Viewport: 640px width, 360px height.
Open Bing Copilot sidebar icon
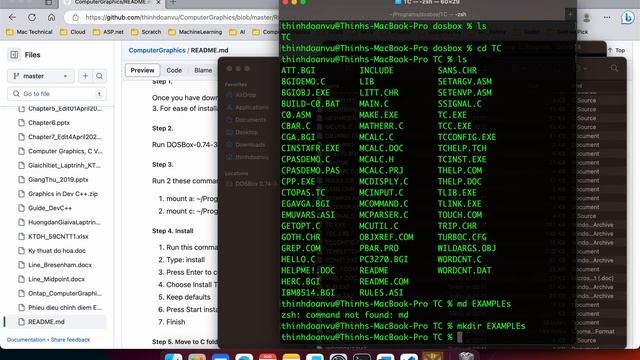pyautogui.click(x=627, y=18)
